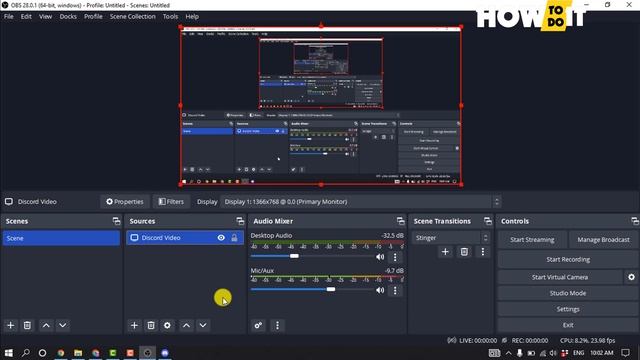640x360 pixels.
Task: Open the File menu
Action: 9,17
